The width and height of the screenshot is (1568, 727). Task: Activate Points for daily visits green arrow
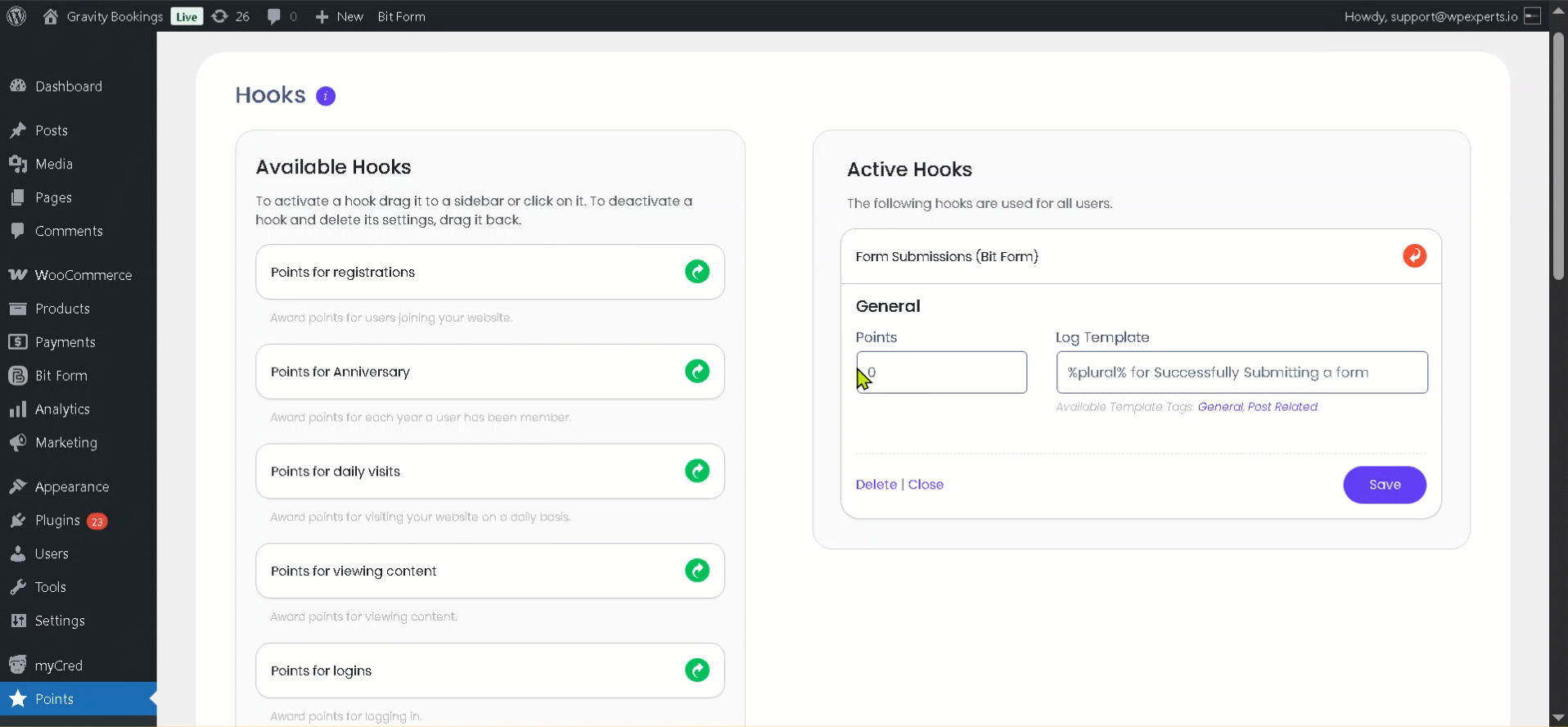click(696, 472)
